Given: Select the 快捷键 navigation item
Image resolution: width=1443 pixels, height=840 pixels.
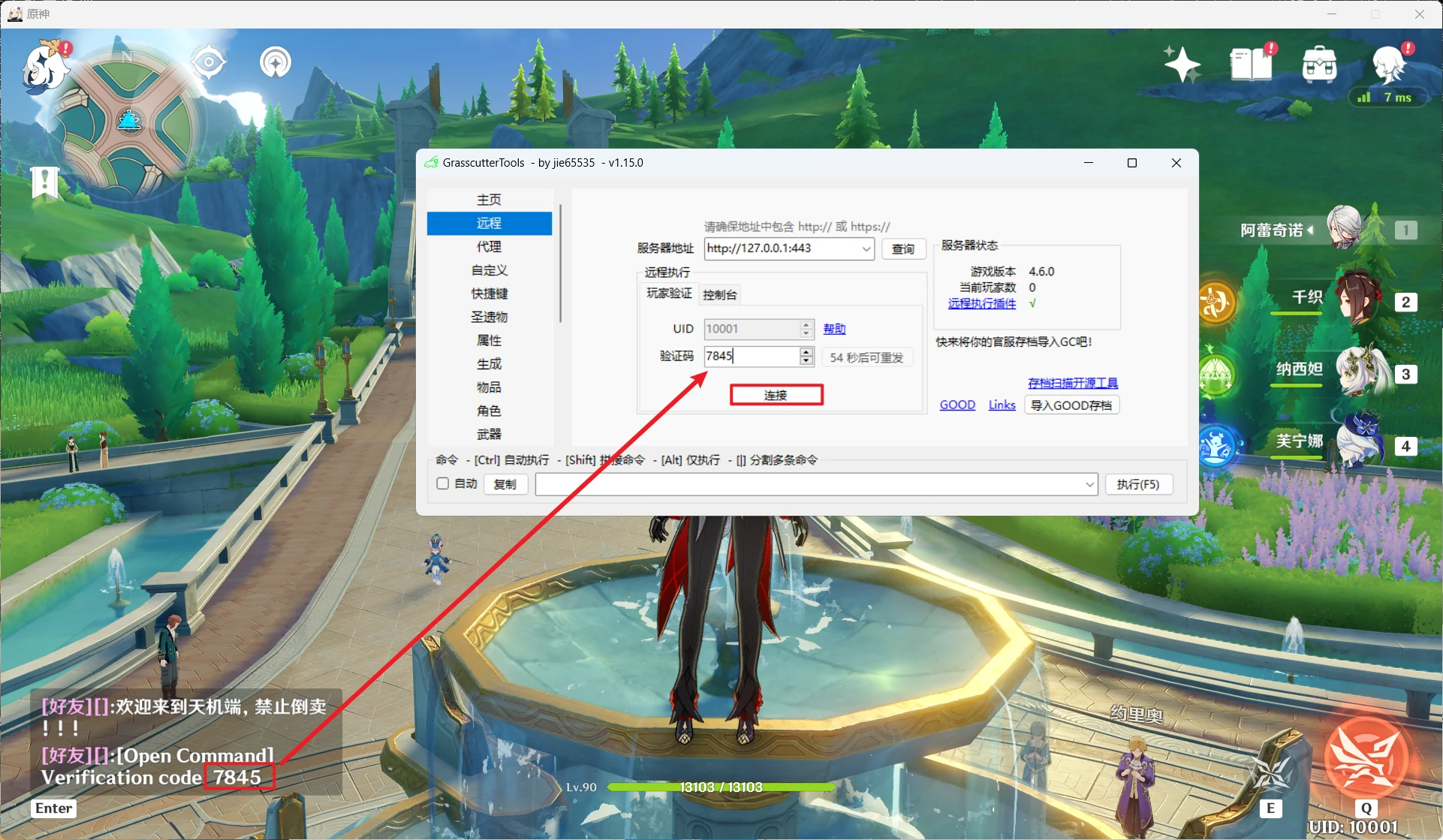Looking at the screenshot, I should pyautogui.click(x=489, y=294).
